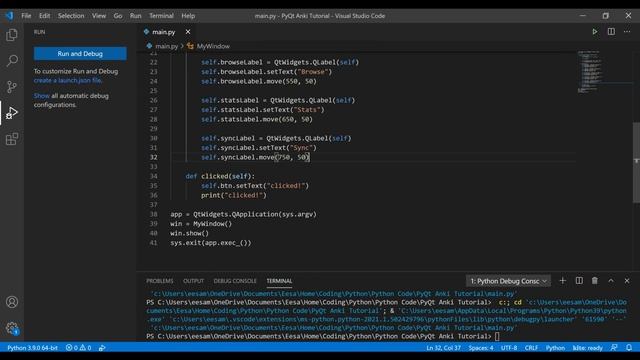The image size is (640, 360).
Task: Split the editor right
Action: (611, 32)
